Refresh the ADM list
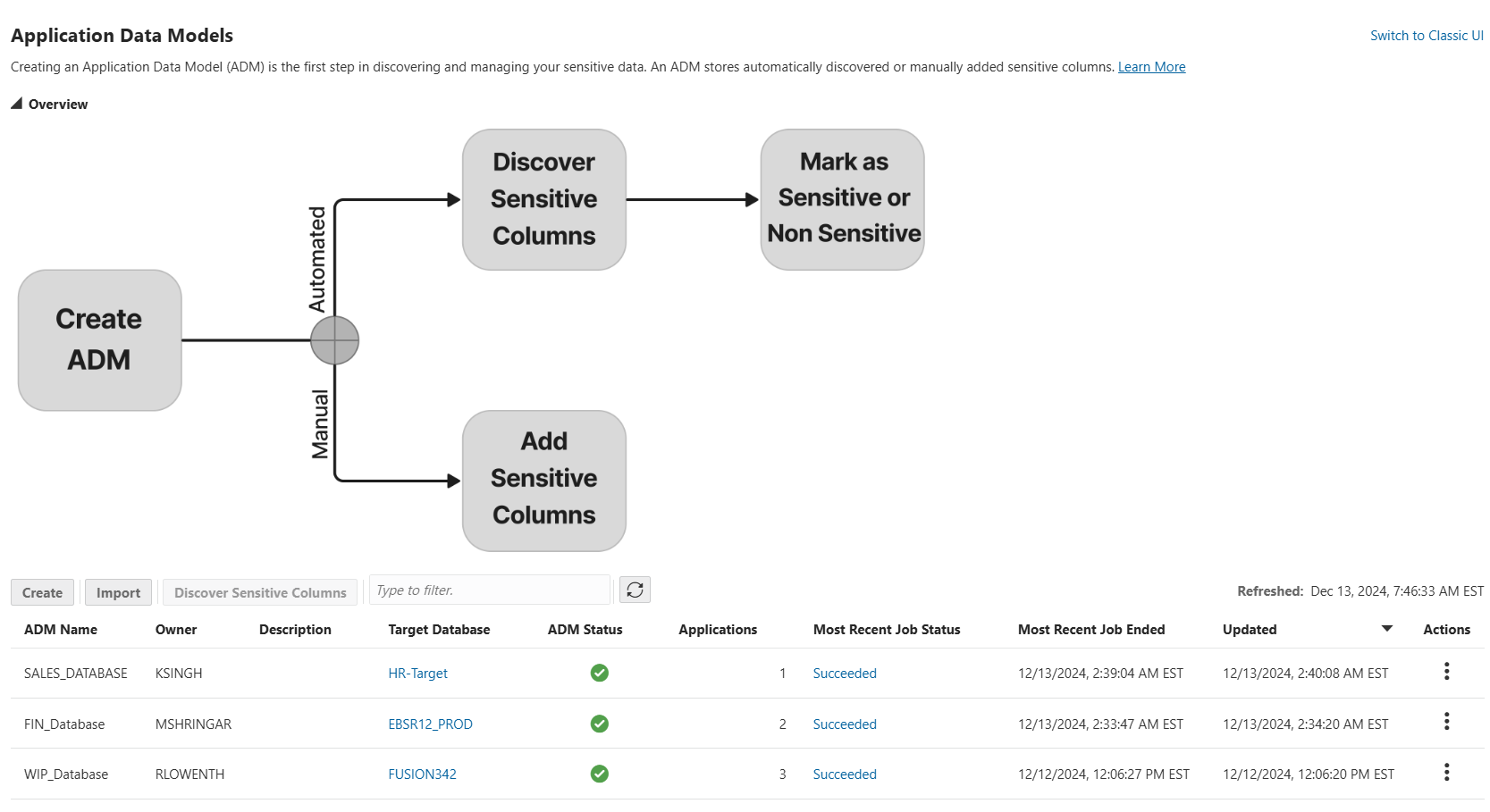Viewport: 1490px width, 812px height. click(x=635, y=590)
